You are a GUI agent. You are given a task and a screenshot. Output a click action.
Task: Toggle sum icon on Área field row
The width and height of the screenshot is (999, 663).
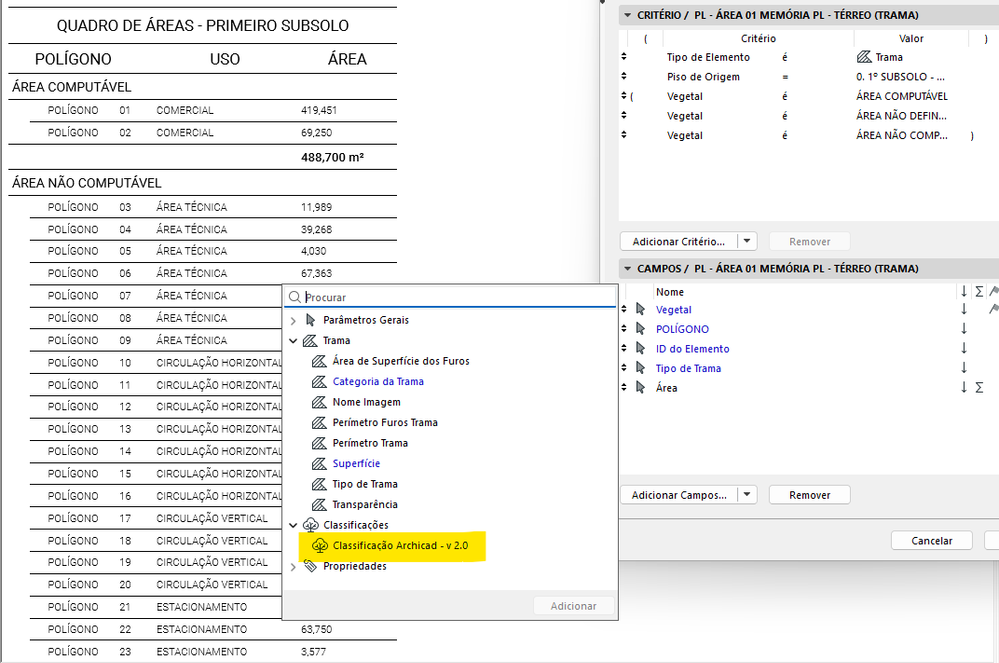pyautogui.click(x=979, y=388)
